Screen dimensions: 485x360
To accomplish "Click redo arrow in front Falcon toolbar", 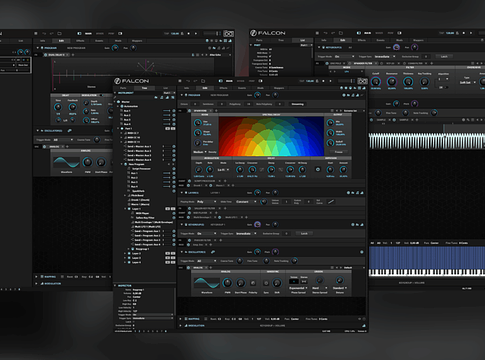I will (x=195, y=81).
